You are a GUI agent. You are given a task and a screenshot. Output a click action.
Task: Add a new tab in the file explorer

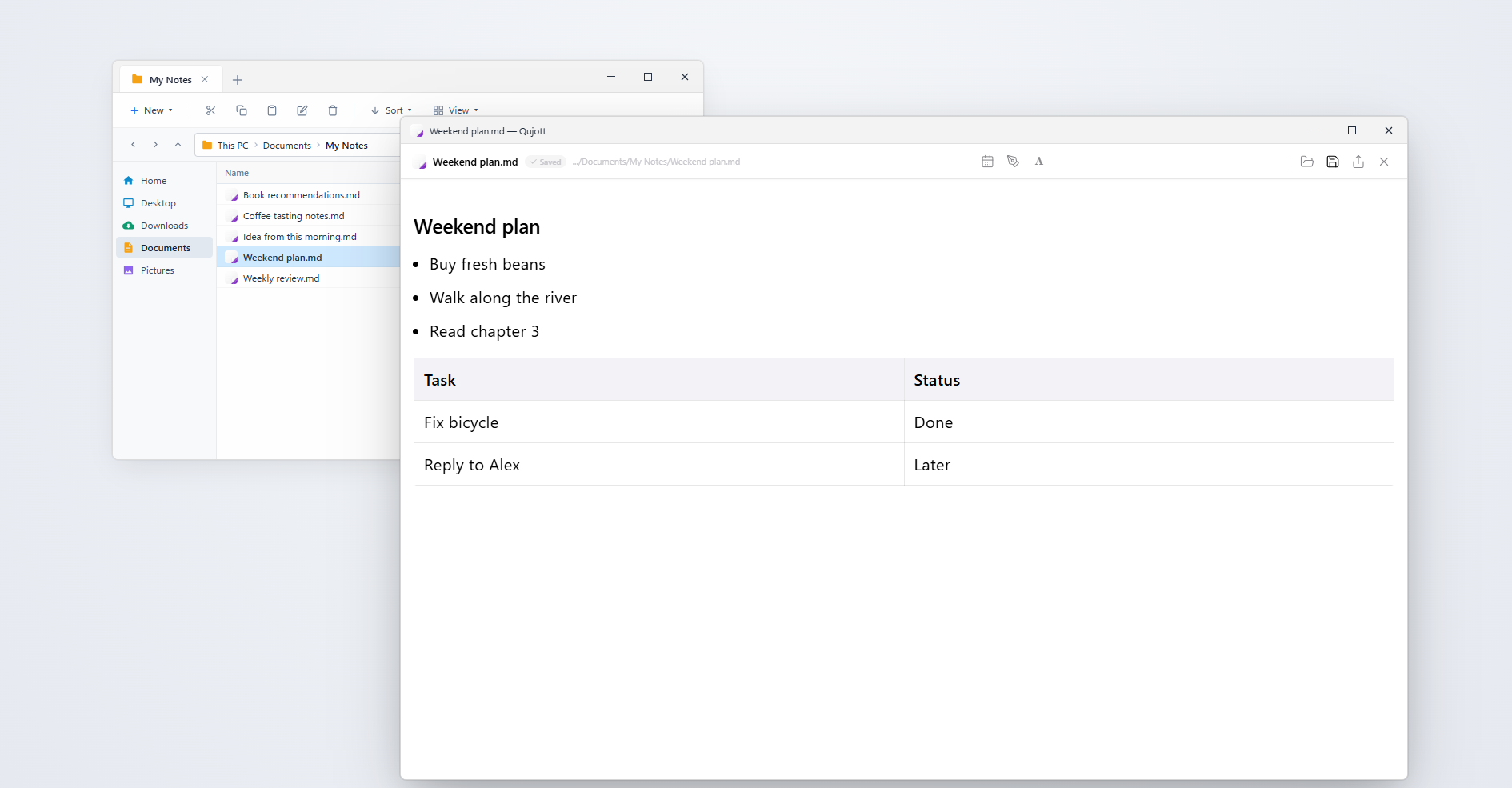pos(238,80)
